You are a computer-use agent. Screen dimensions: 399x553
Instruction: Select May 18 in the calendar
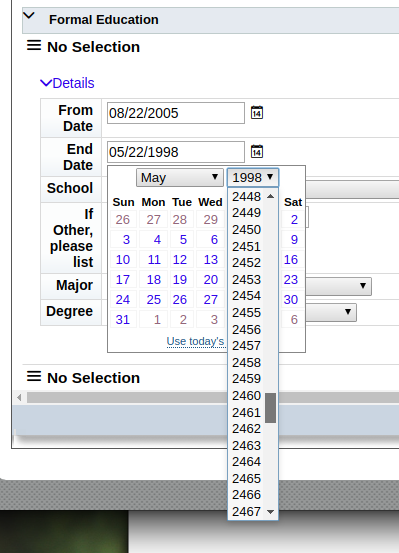click(x=154, y=280)
